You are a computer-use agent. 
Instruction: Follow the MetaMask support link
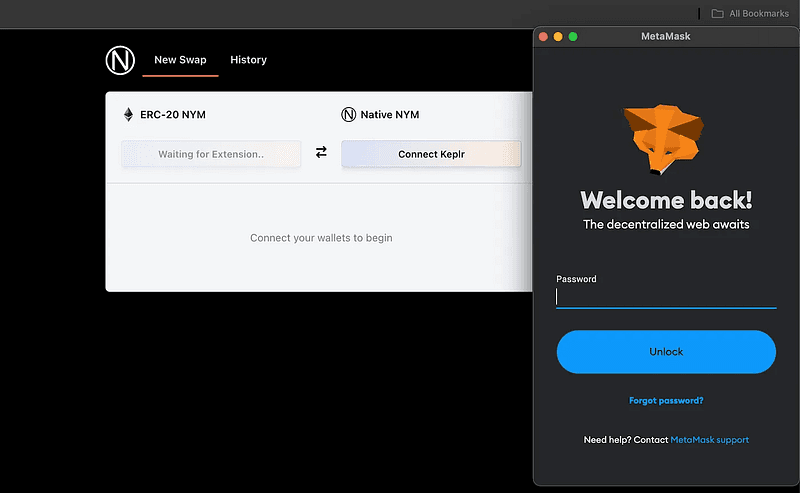709,440
